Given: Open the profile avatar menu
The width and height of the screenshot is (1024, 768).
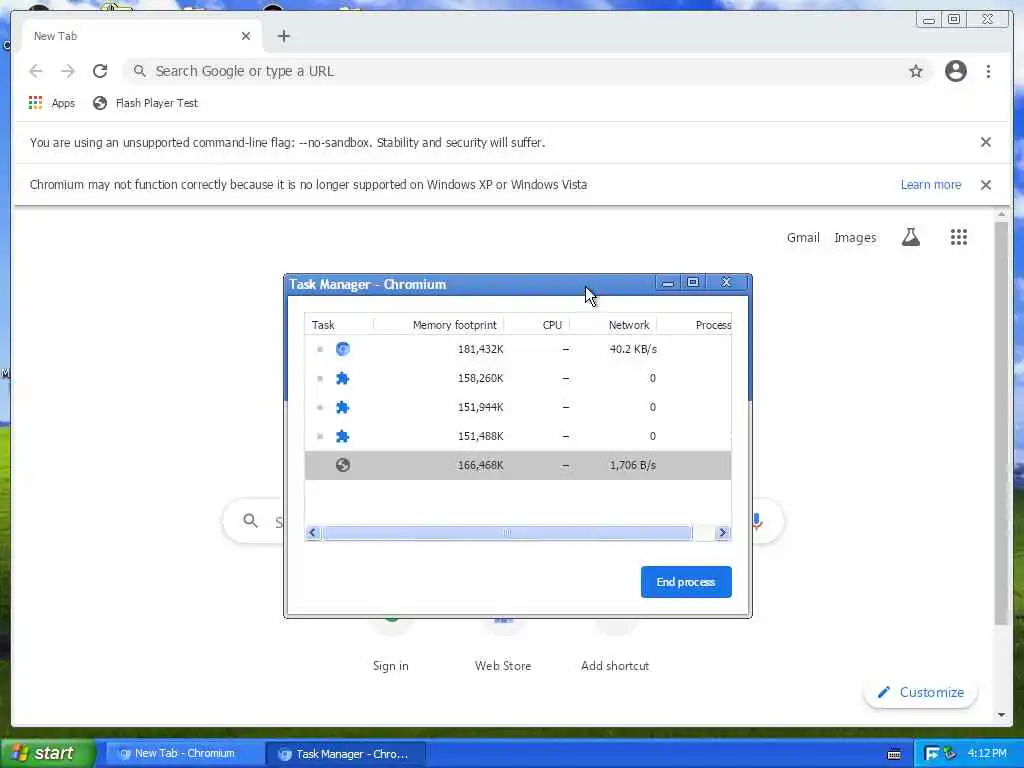Looking at the screenshot, I should pyautogui.click(x=955, y=71).
